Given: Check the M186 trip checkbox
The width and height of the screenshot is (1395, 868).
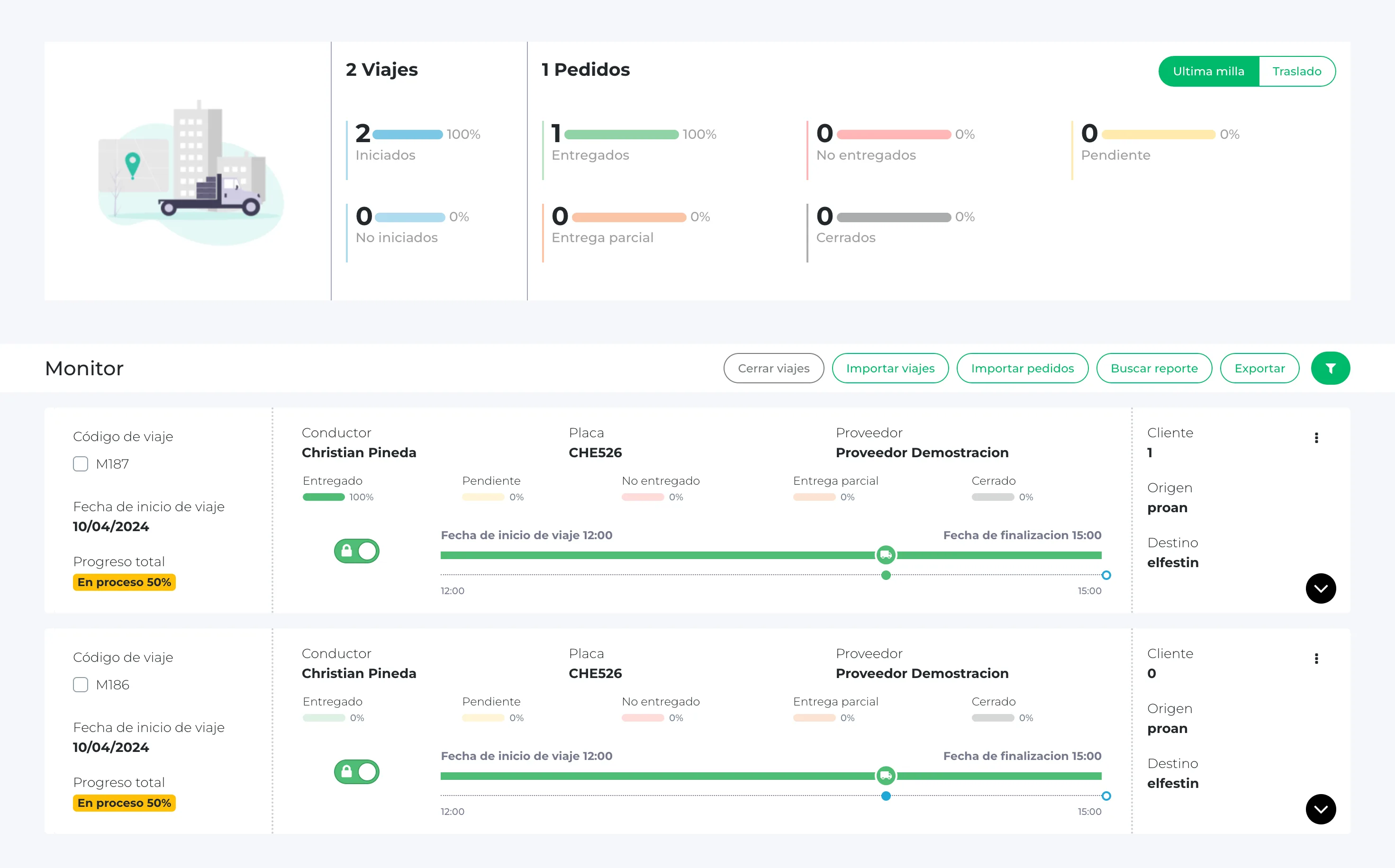Looking at the screenshot, I should 81,684.
